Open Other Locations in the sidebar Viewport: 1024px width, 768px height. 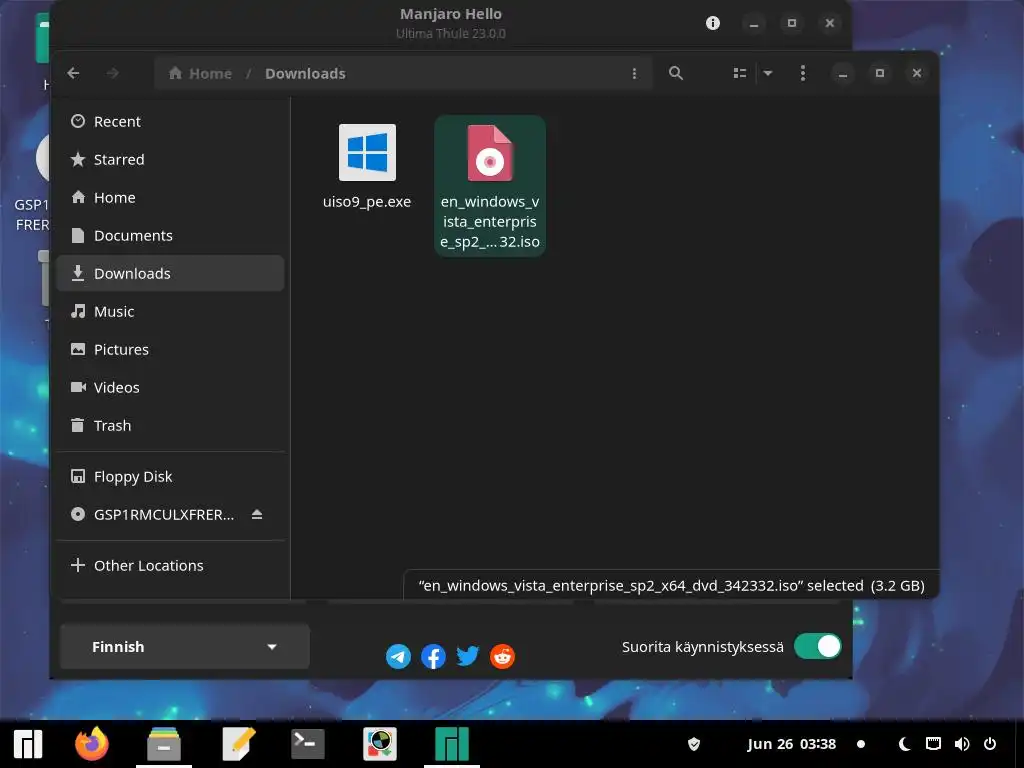point(170,566)
